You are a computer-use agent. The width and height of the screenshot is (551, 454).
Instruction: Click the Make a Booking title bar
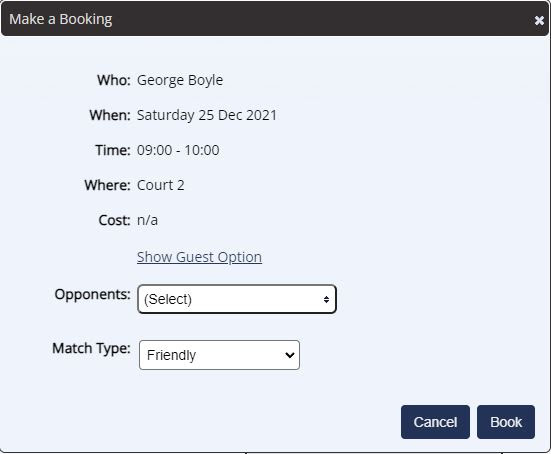point(275,19)
